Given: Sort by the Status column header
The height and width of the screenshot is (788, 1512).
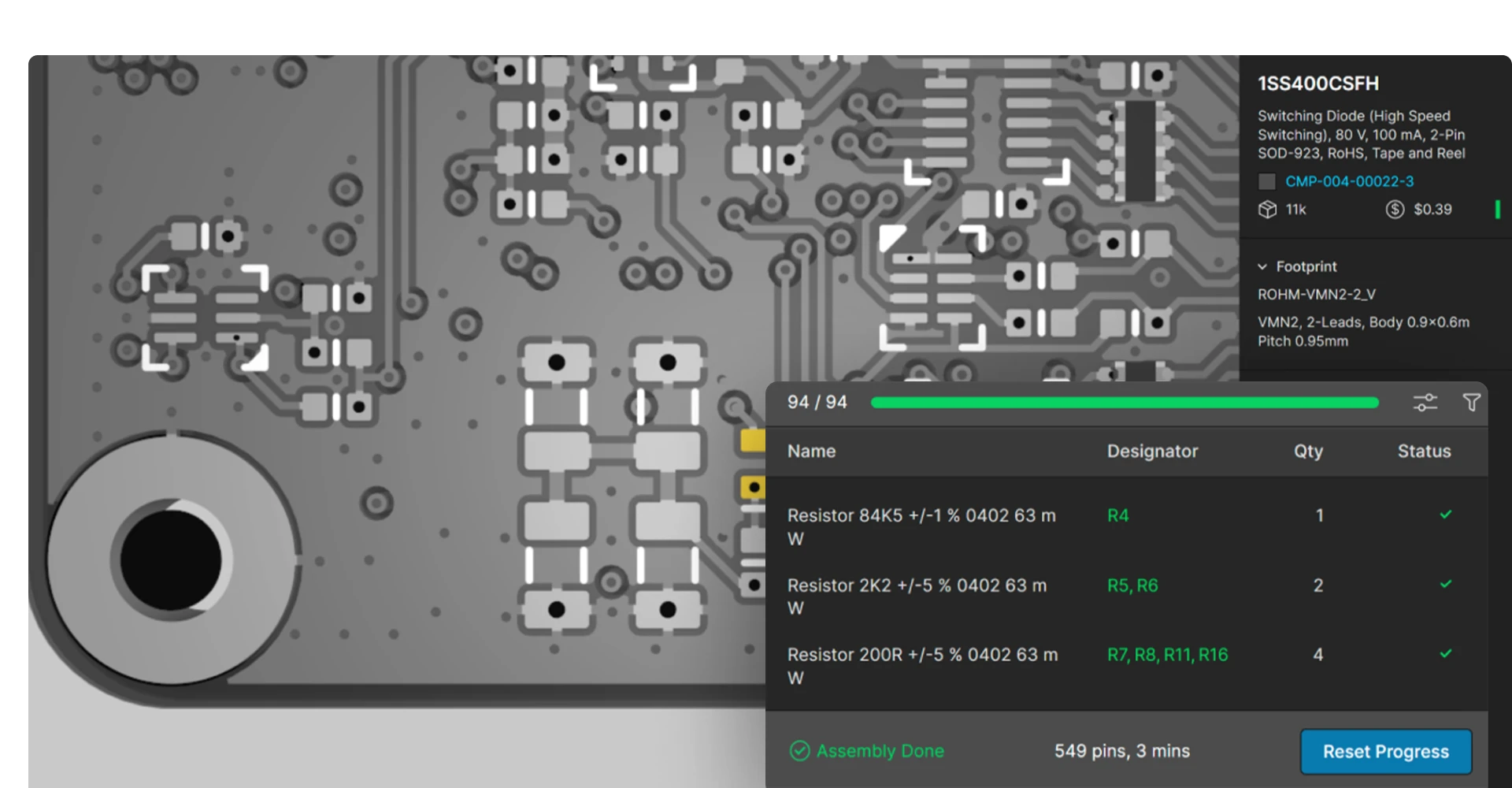Looking at the screenshot, I should pyautogui.click(x=1424, y=451).
